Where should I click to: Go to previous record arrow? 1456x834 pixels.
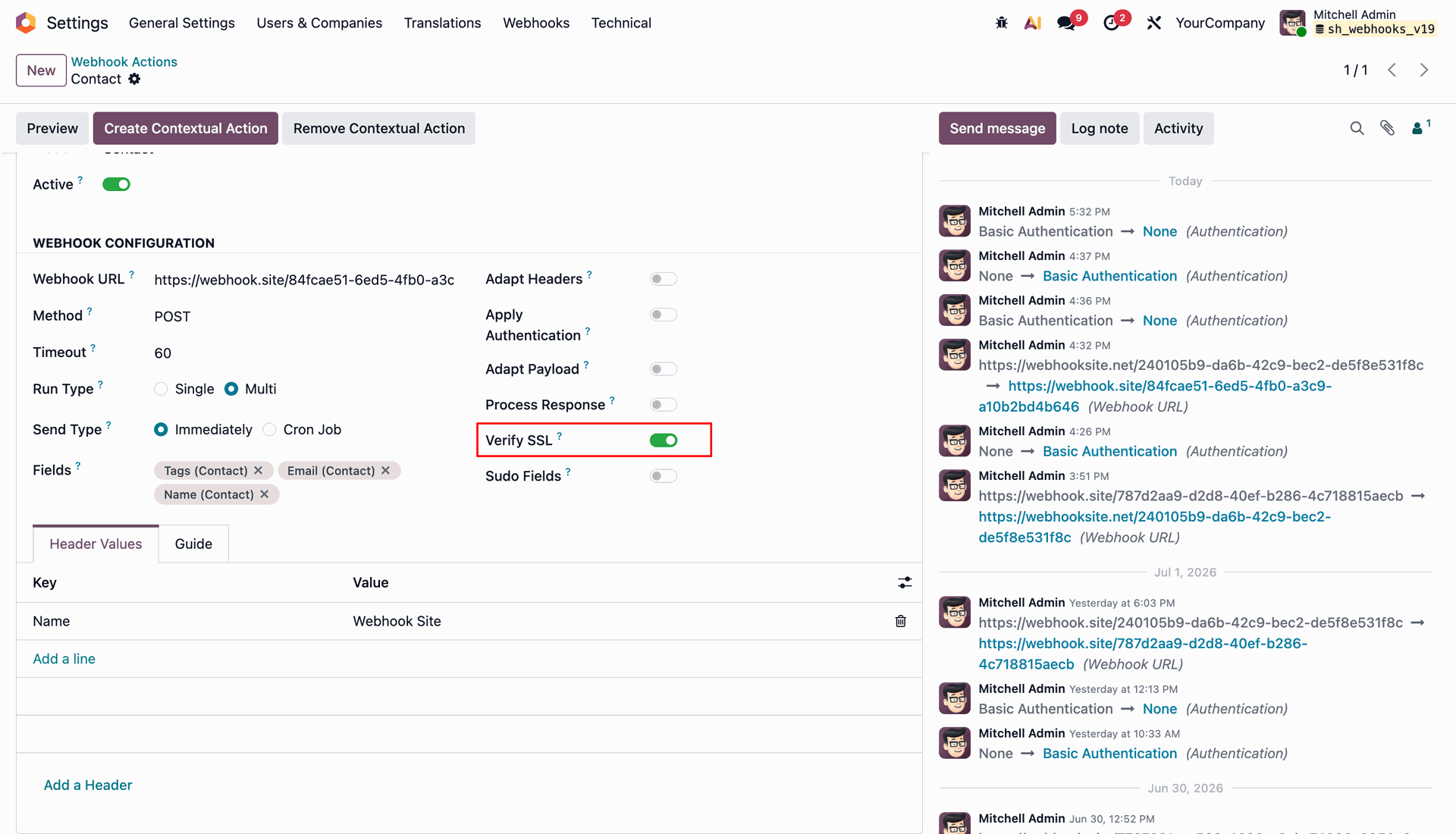[x=1392, y=70]
